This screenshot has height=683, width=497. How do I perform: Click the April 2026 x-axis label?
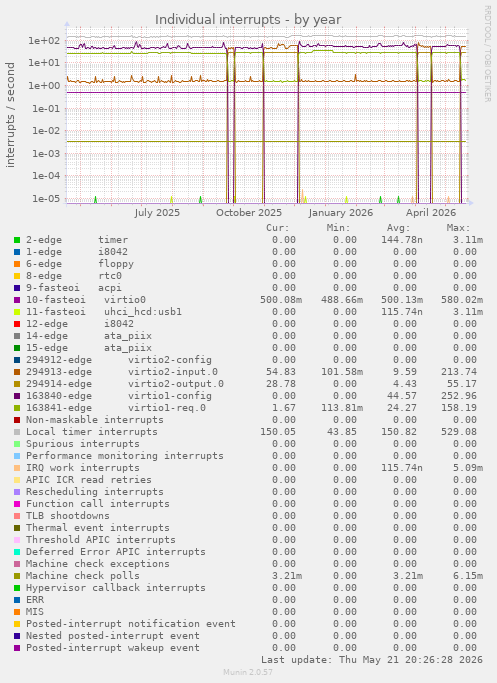coord(431,213)
